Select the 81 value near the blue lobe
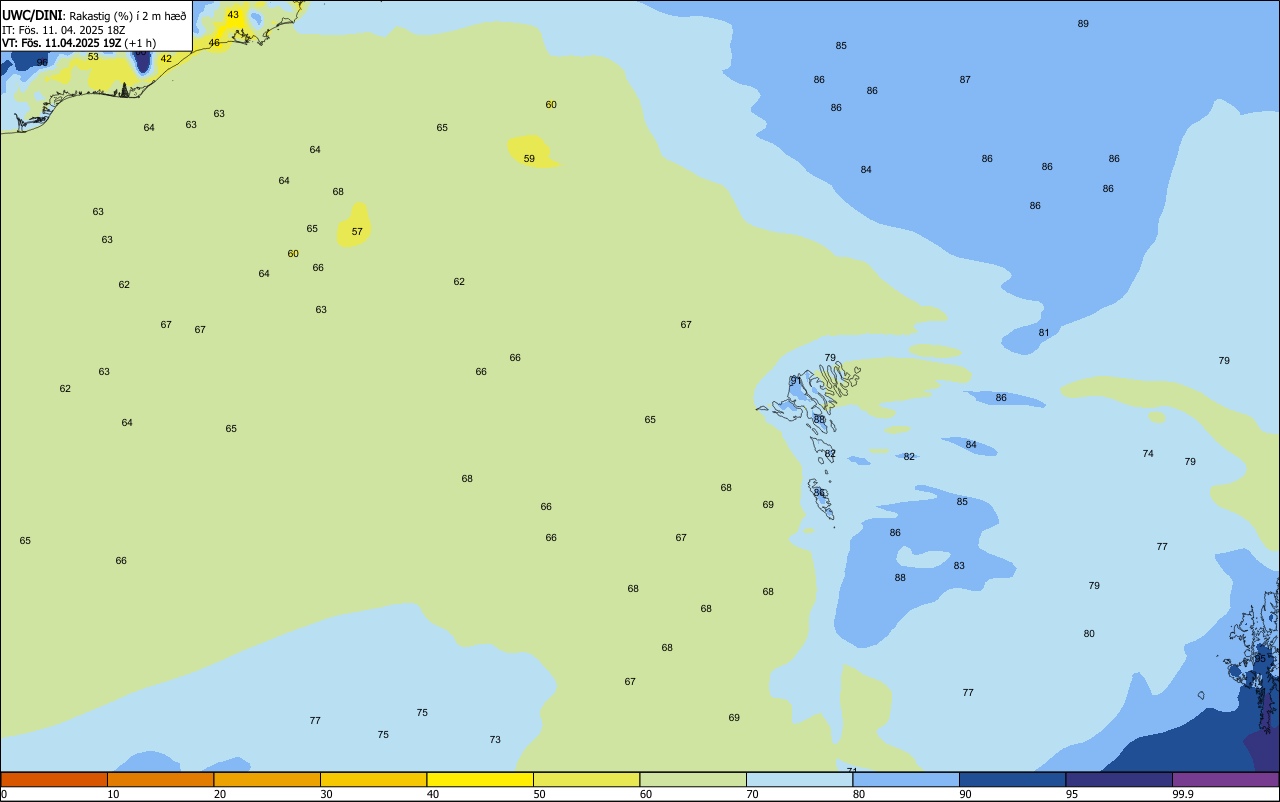 (x=1044, y=333)
